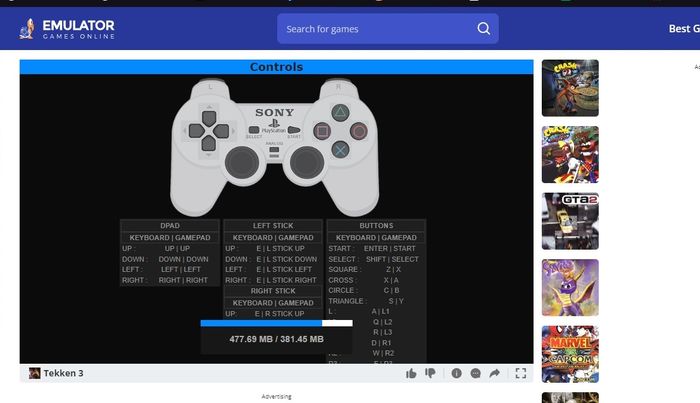700x403 pixels.
Task: Click the E | L STICK LEFT row
Action: coord(273,270)
